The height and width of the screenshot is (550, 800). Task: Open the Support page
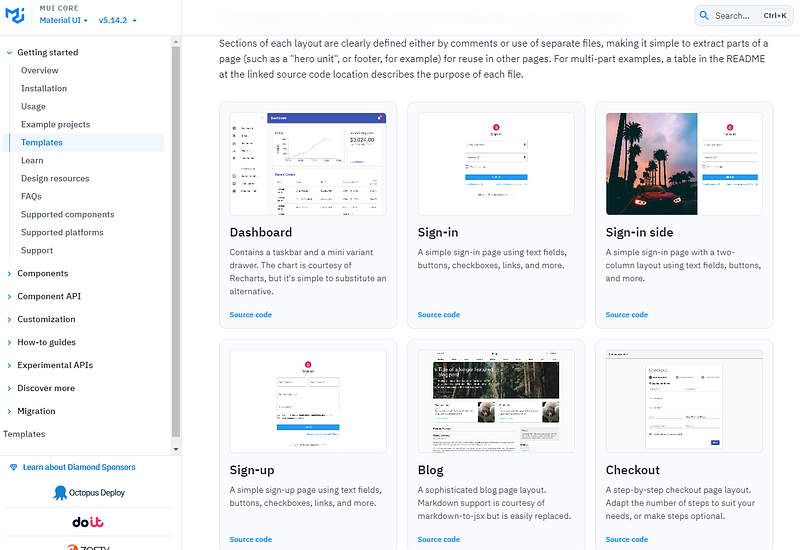37,251
